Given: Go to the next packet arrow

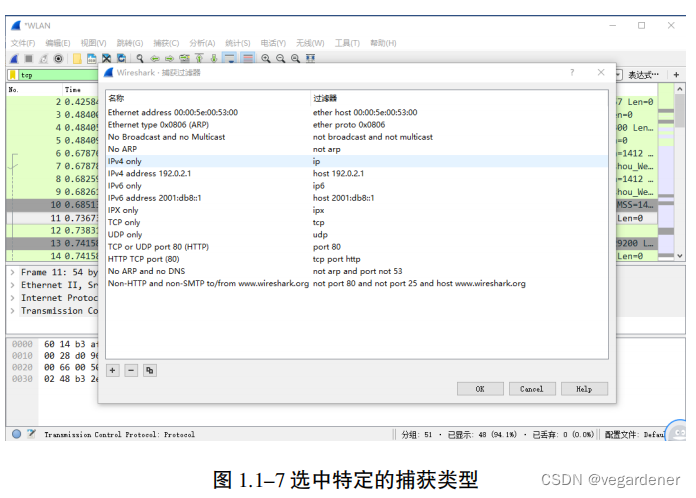Looking at the screenshot, I should click(x=170, y=59).
